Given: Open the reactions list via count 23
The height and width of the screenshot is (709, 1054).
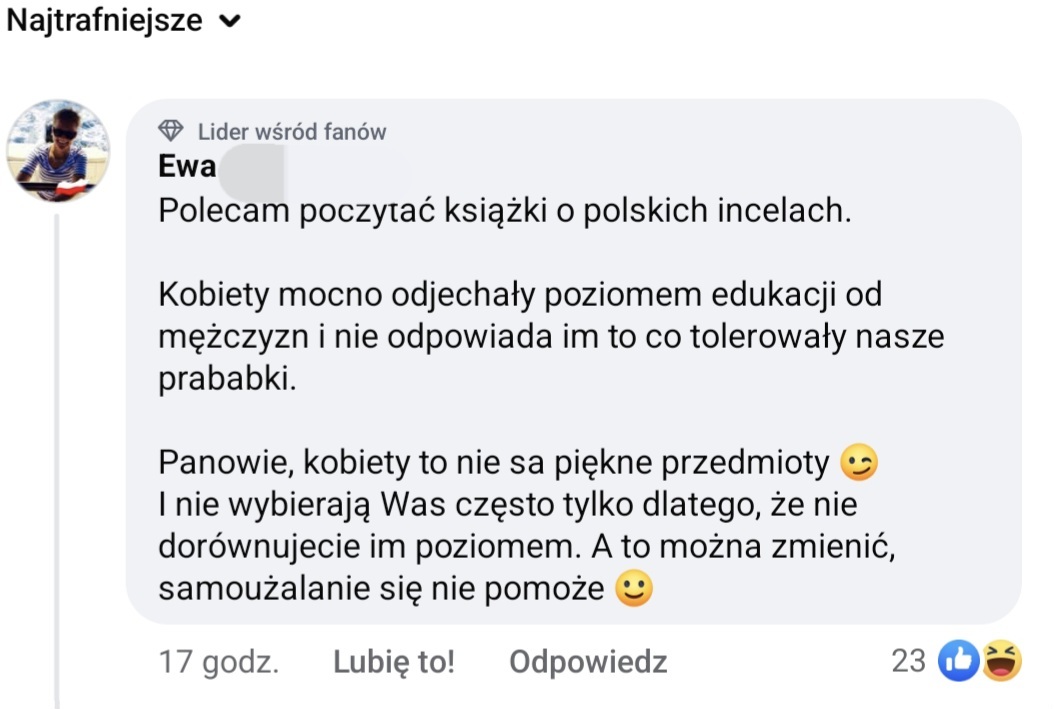Looking at the screenshot, I should [908, 660].
